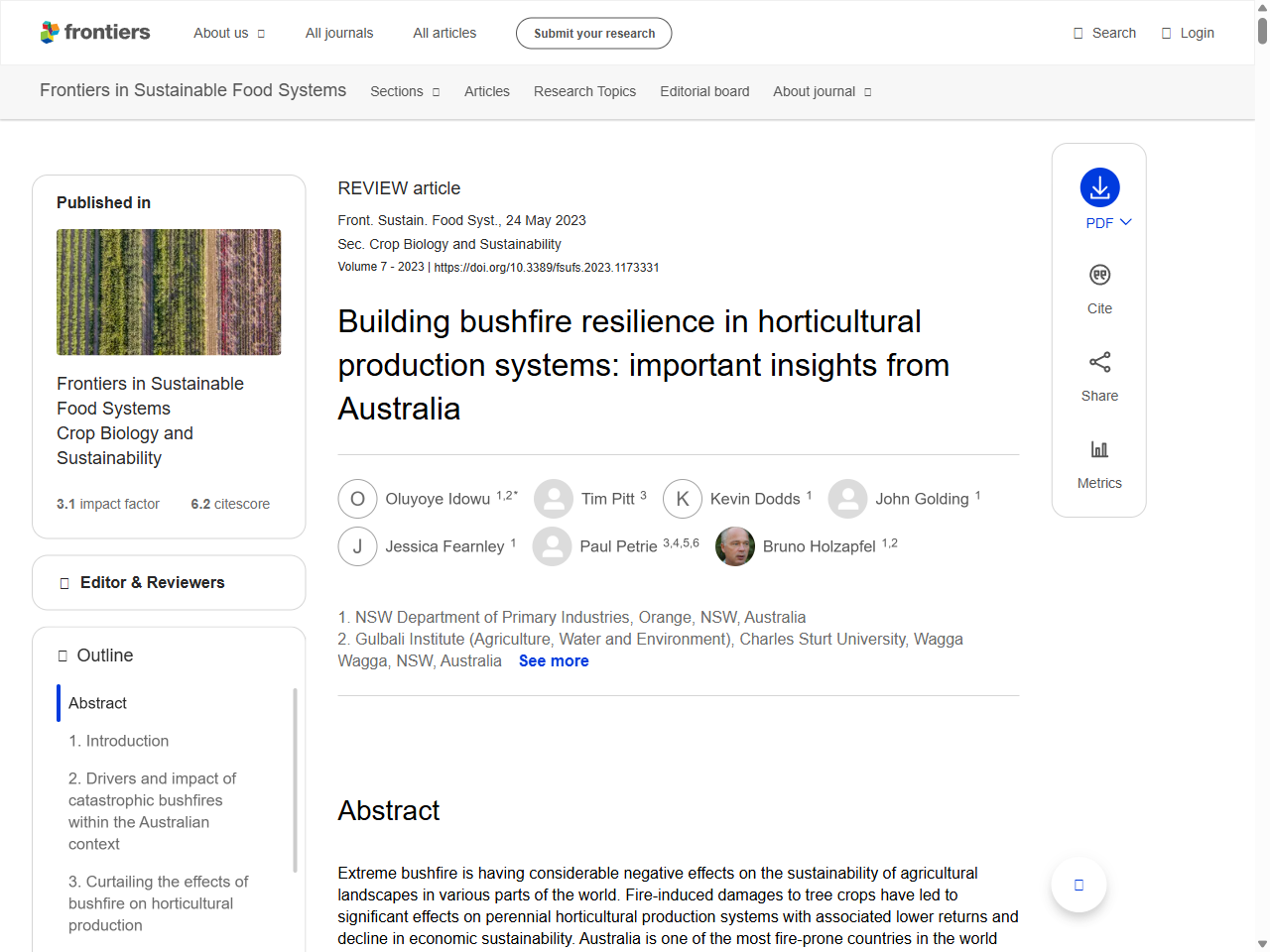Click John Golding's avatar icon
The height and width of the screenshot is (952, 1270).
[847, 499]
